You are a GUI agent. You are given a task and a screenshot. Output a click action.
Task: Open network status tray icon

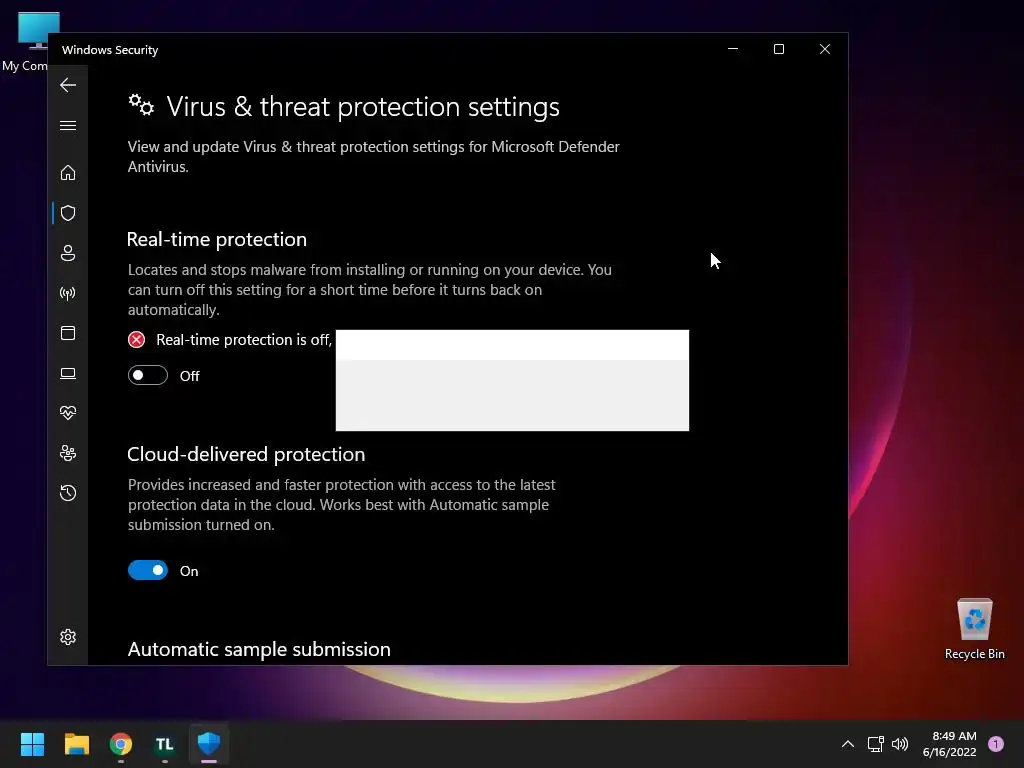[x=876, y=744]
